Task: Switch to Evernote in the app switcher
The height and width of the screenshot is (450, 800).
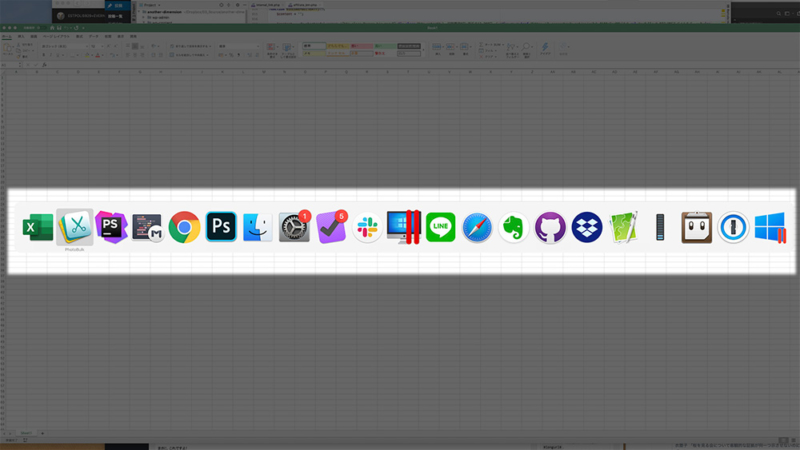Action: [514, 227]
